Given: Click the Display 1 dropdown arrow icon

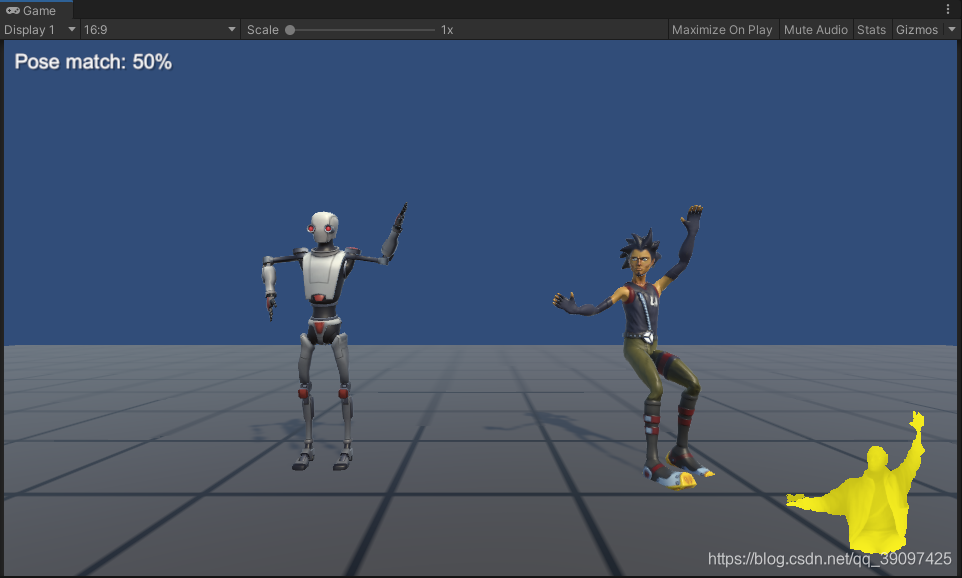Looking at the screenshot, I should coord(70,29).
